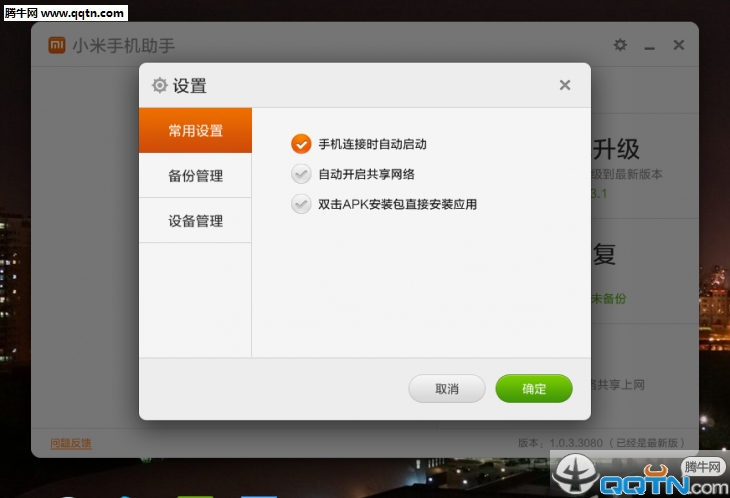Disable 手机连接时自动启动 checkbox

click(301, 144)
